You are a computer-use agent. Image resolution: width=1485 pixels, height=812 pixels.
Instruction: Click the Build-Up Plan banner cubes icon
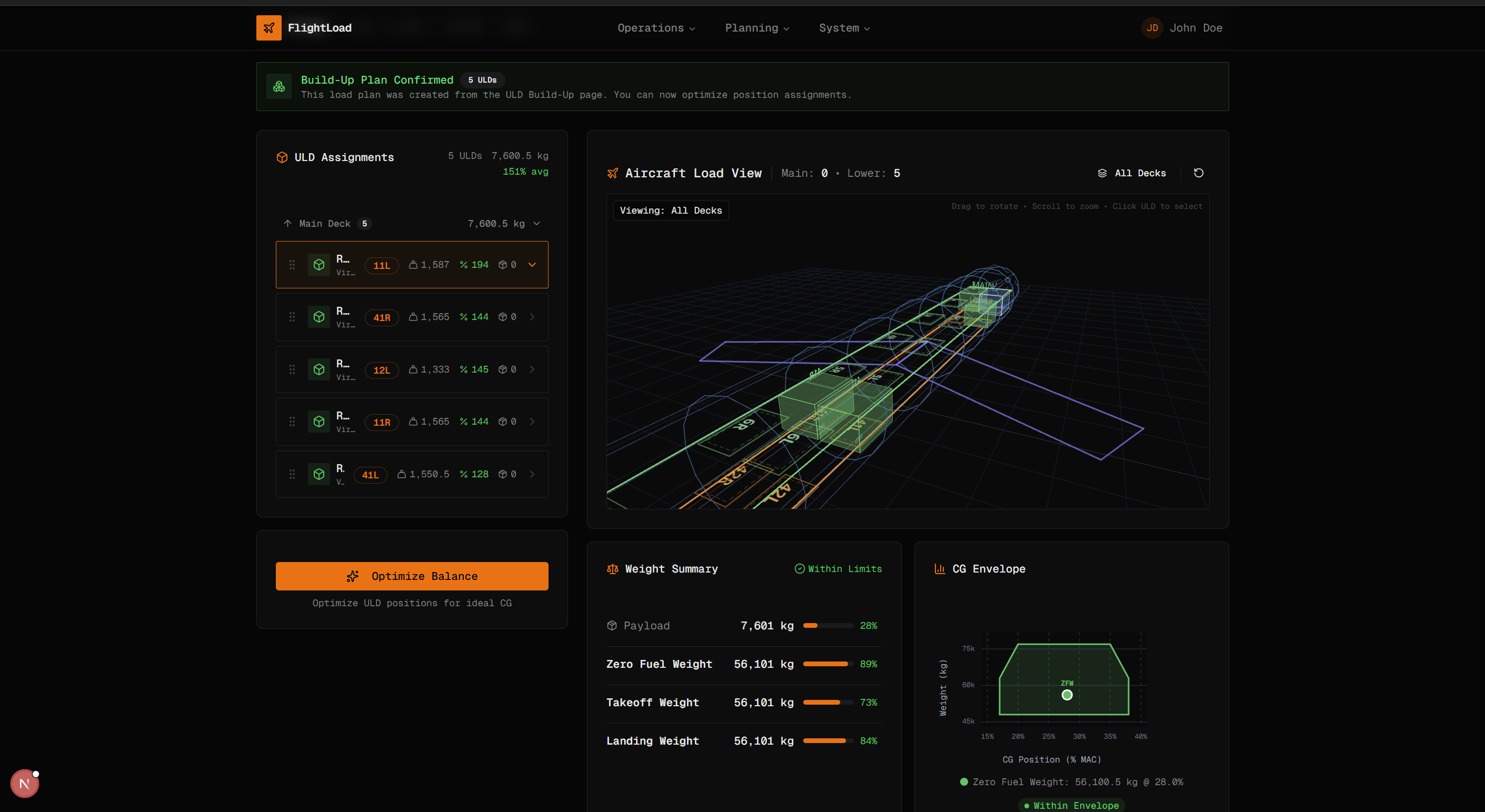click(279, 86)
